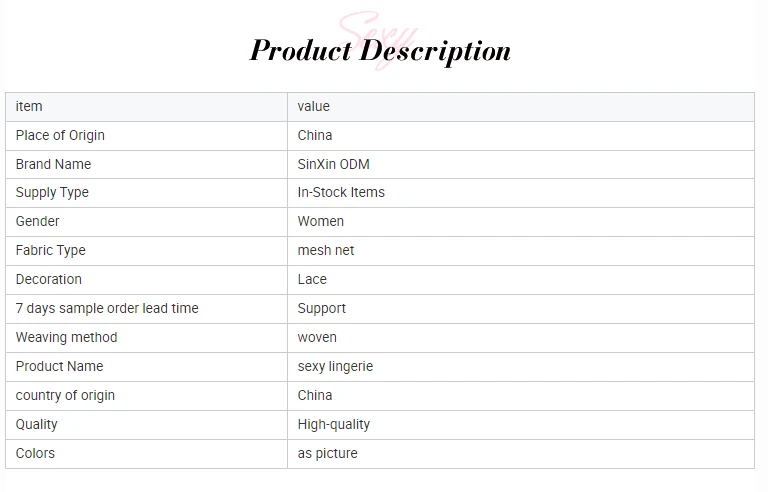This screenshot has width=768, height=492.
Task: Click the Fabric Type label
Action: pos(50,250)
